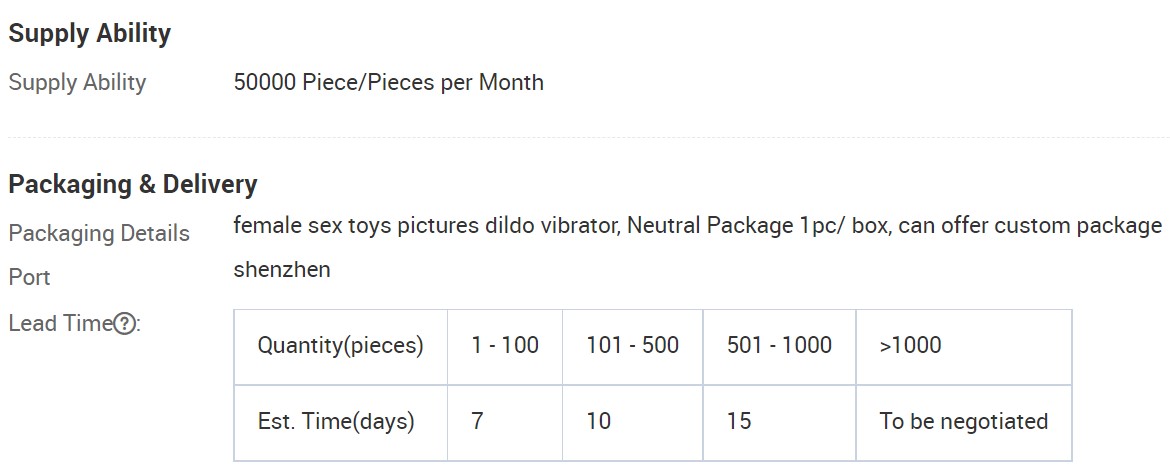Click the Est. Time(days) row header
This screenshot has height=468, width=1170.
(341, 422)
